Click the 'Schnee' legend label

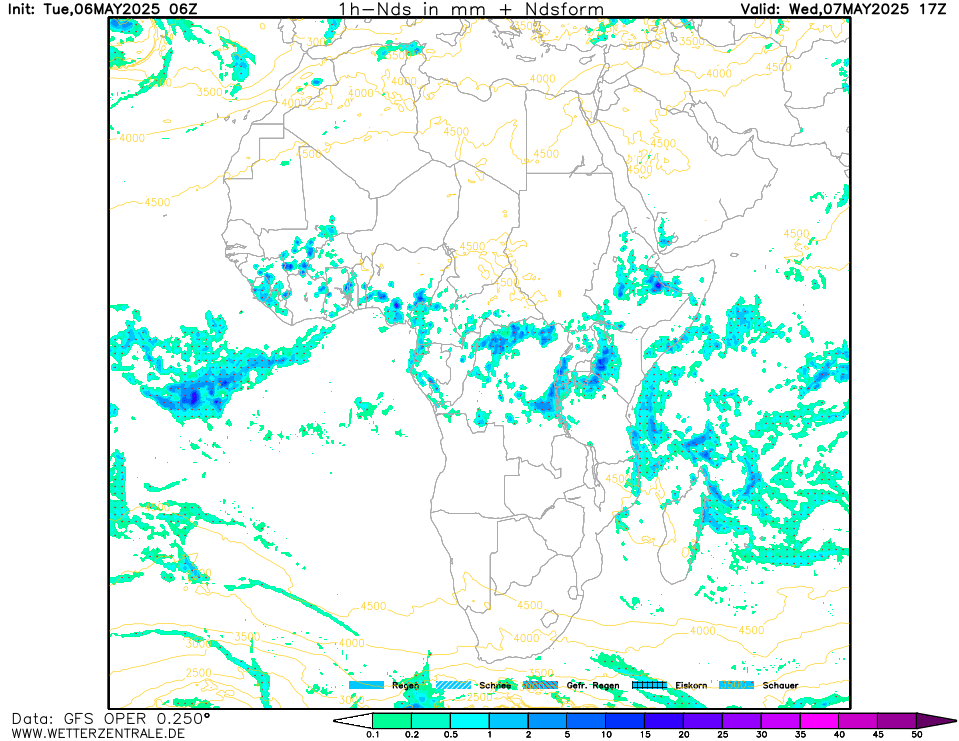tap(495, 685)
